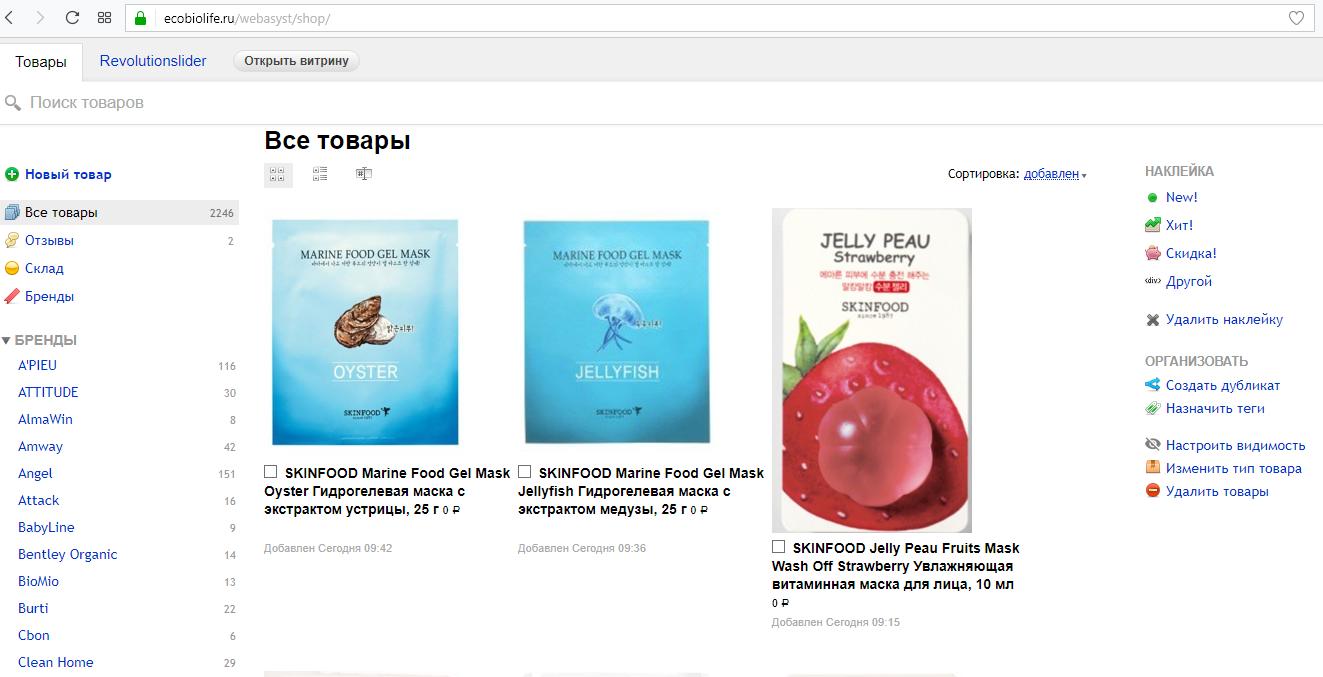Screen dimensions: 1323x677
Task: Open browser speed dial grid icon
Action: [x=104, y=18]
